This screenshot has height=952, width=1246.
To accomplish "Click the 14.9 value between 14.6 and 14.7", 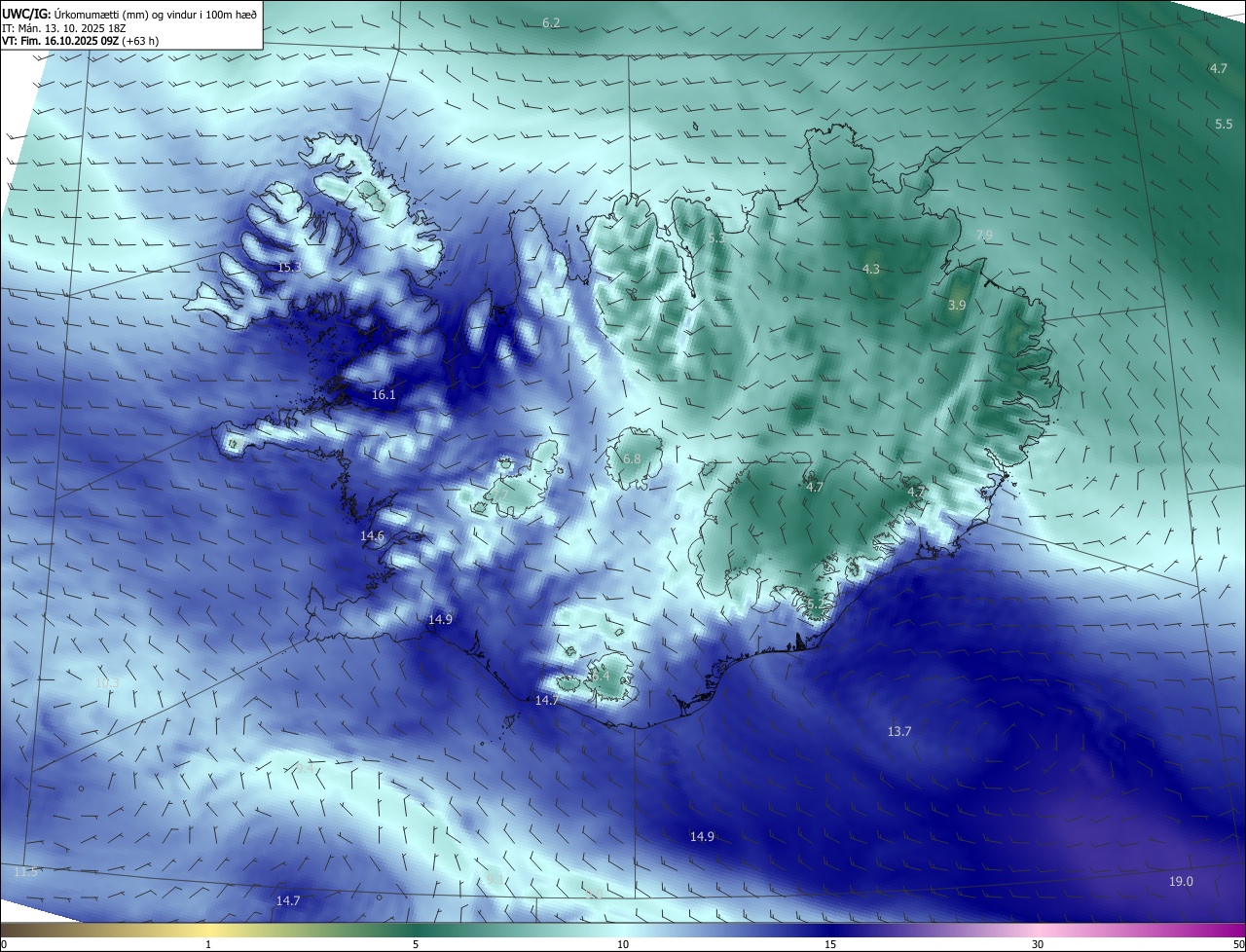I will [440, 620].
